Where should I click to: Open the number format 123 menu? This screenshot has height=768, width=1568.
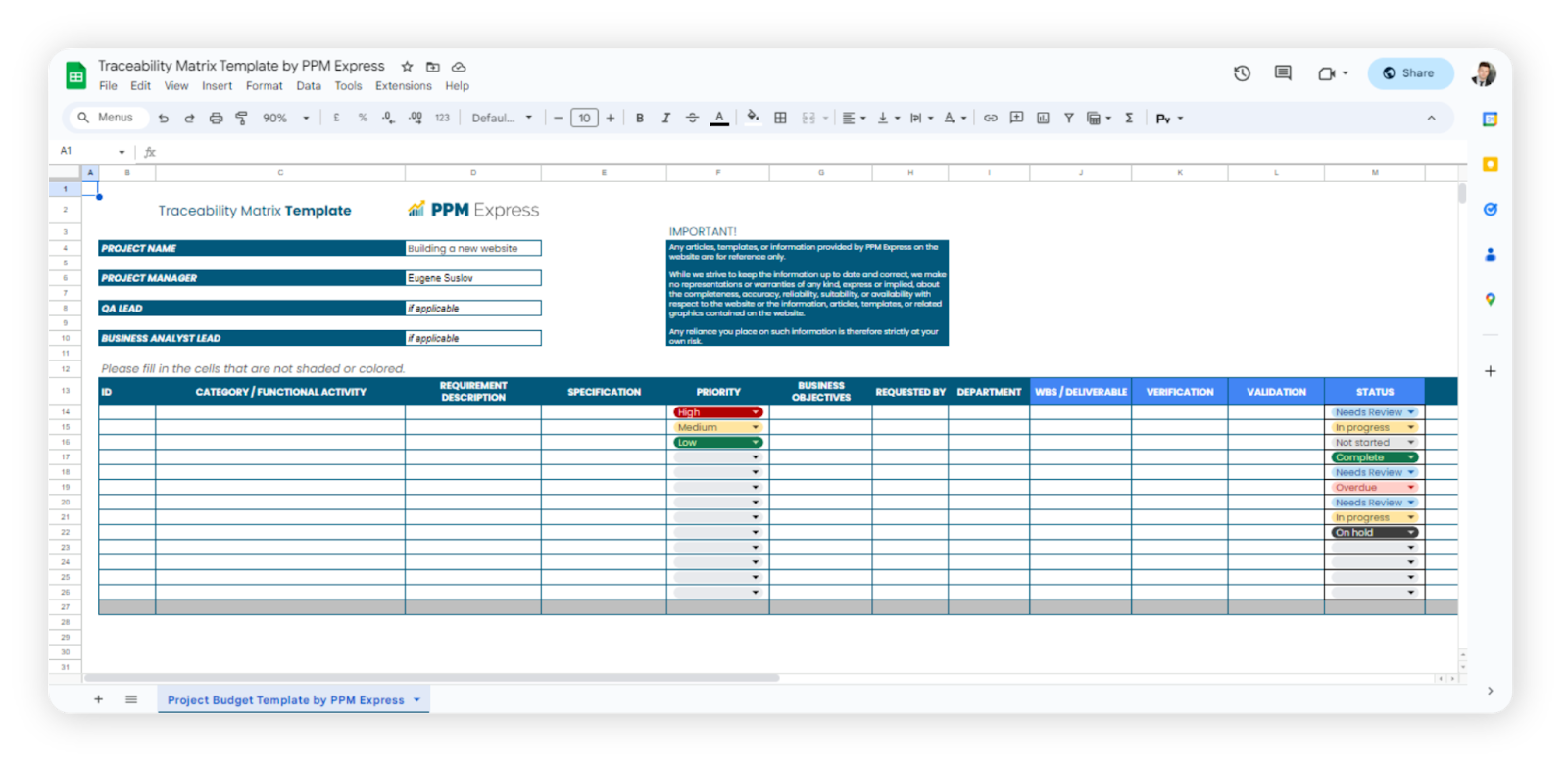[442, 118]
